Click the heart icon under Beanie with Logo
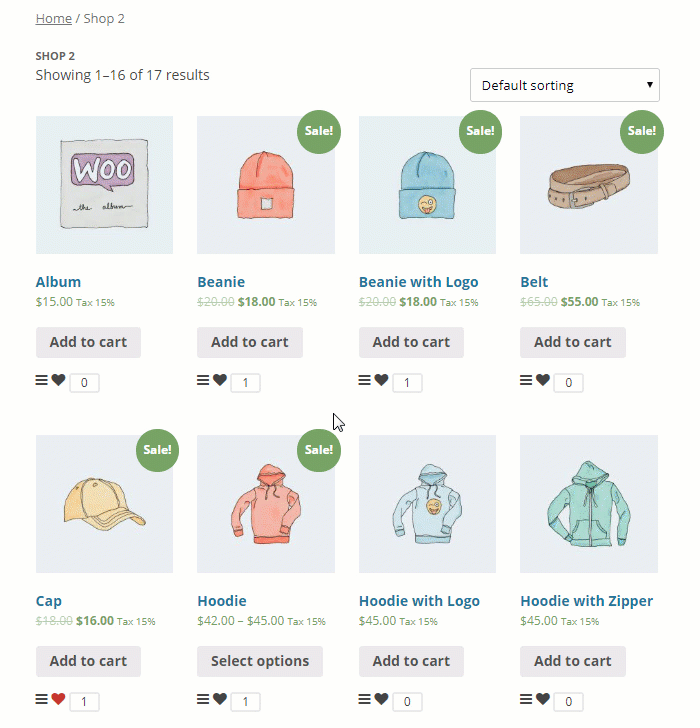The width and height of the screenshot is (700, 728). point(381,380)
